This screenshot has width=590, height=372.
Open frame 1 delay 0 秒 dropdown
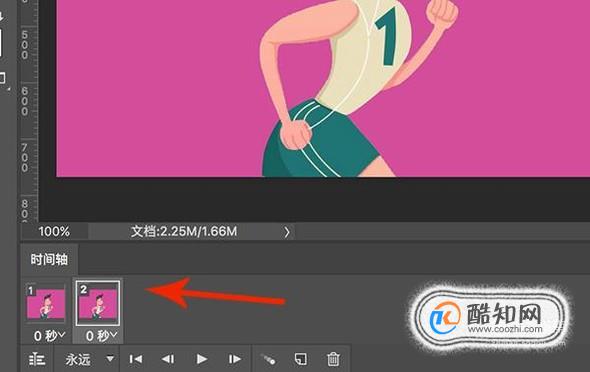[49, 336]
